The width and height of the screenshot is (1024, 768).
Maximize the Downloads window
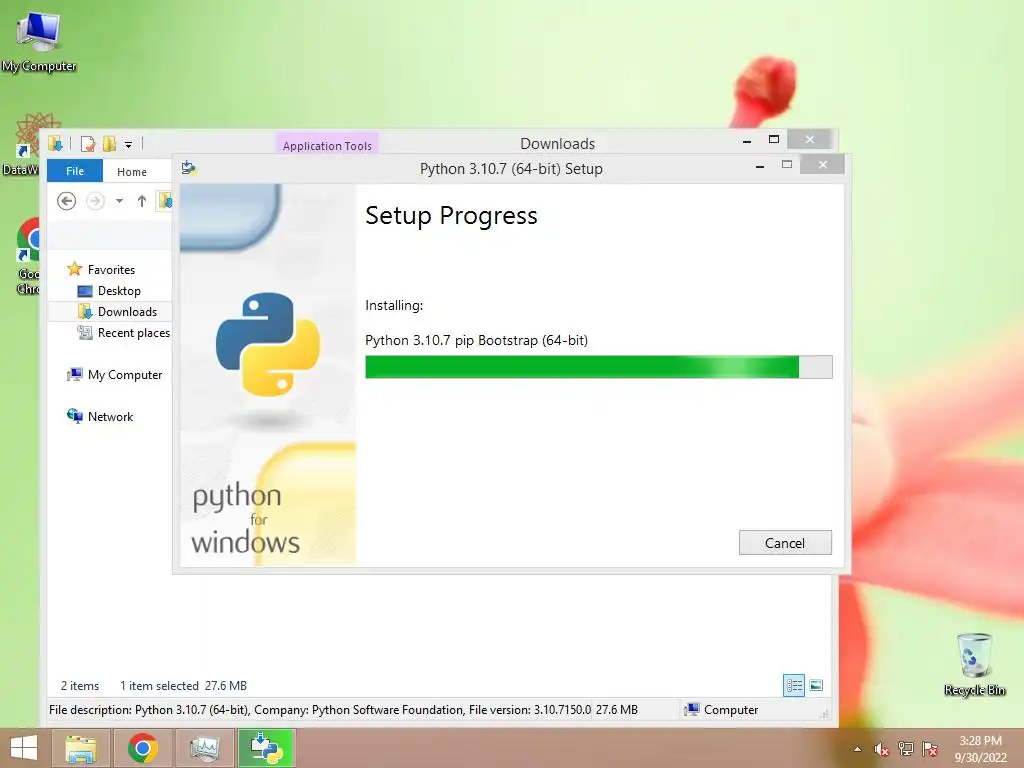click(x=774, y=139)
